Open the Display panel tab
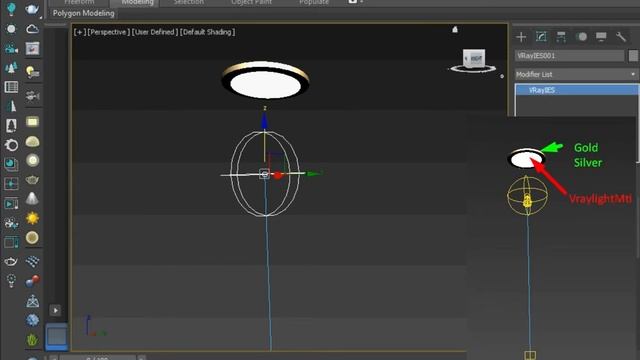 pyautogui.click(x=601, y=37)
